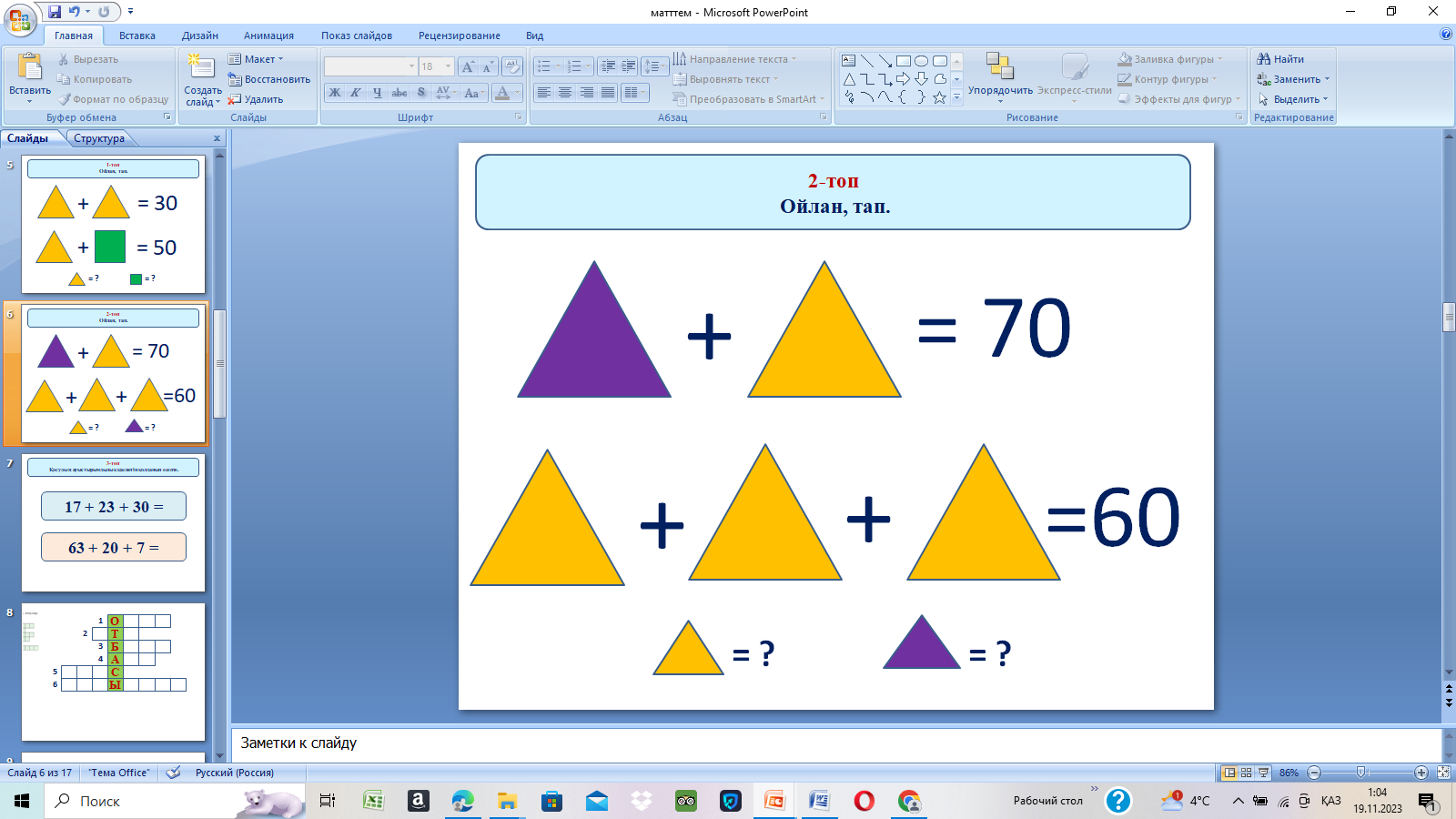Image resolution: width=1456 pixels, height=819 pixels.
Task: Select the Oval shape in gallery
Action: click(x=922, y=61)
